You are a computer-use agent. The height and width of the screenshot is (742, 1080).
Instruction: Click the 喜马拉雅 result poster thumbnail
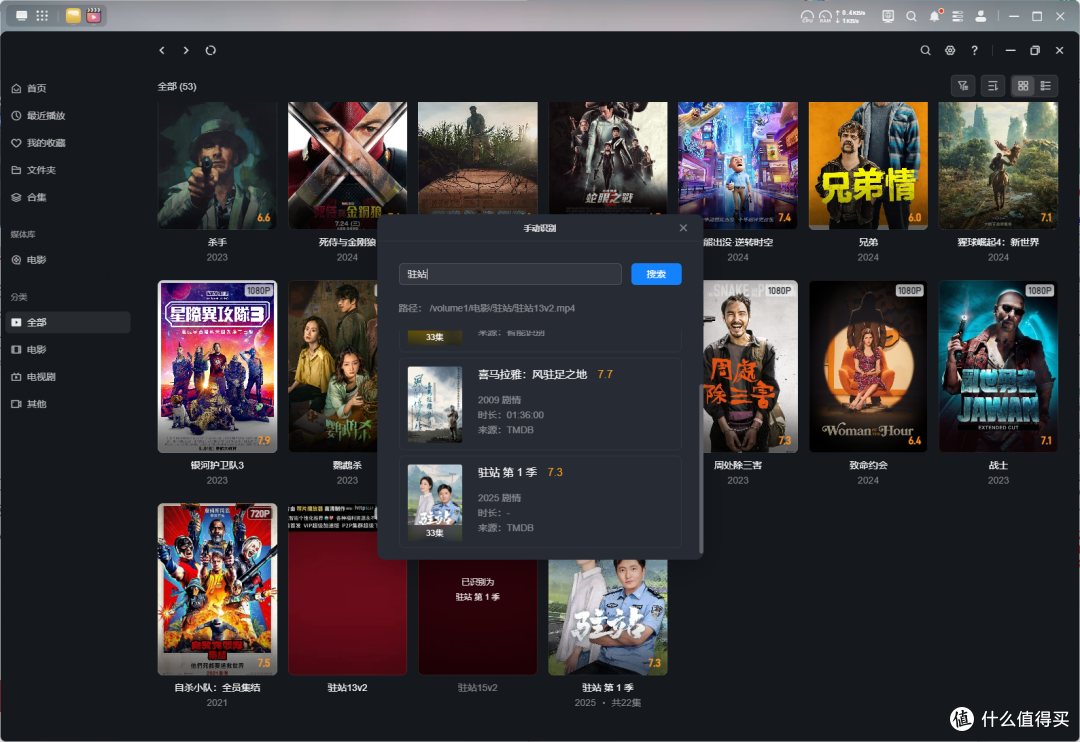[435, 404]
